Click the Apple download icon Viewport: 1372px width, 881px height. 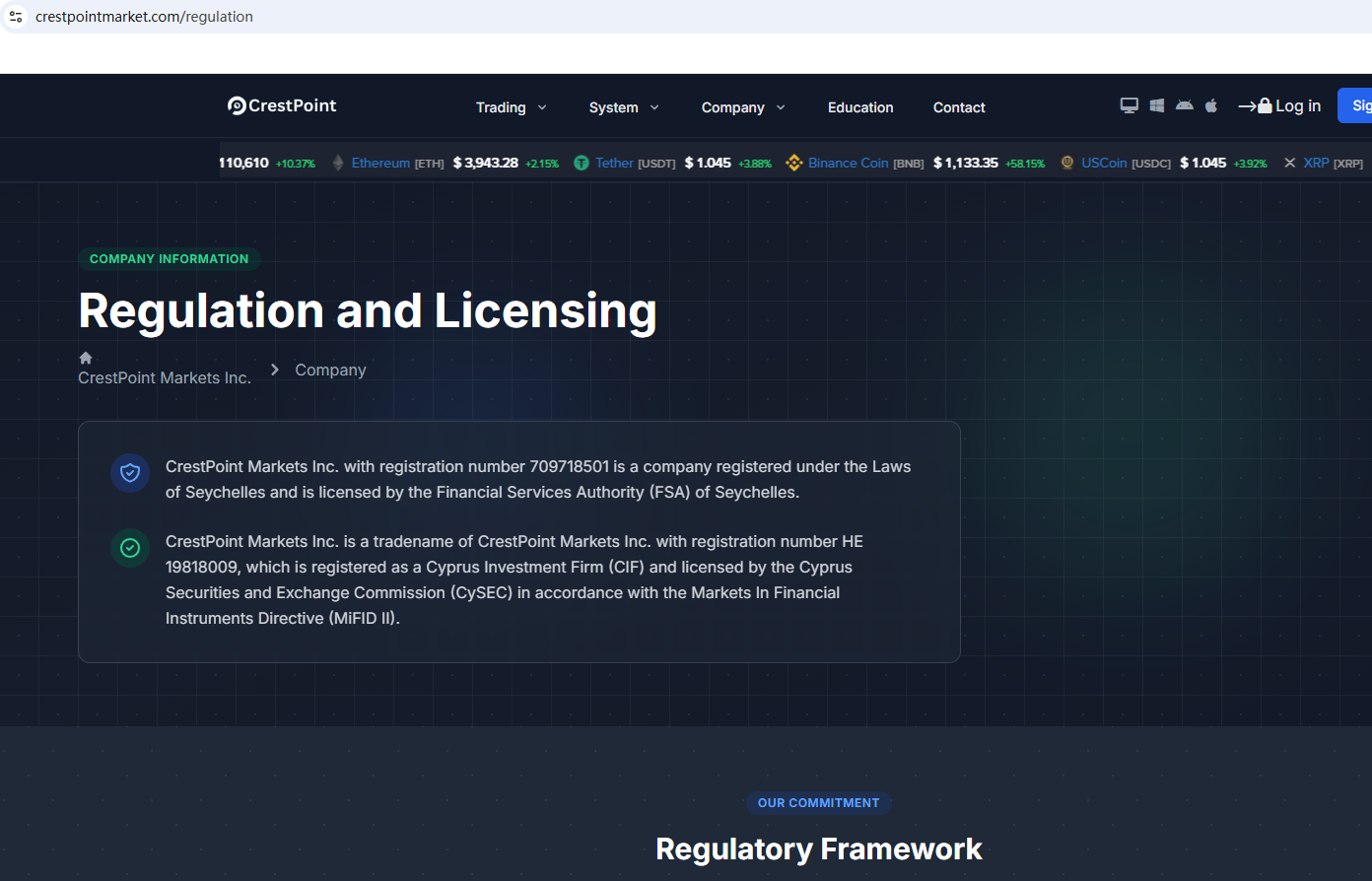[1211, 105]
